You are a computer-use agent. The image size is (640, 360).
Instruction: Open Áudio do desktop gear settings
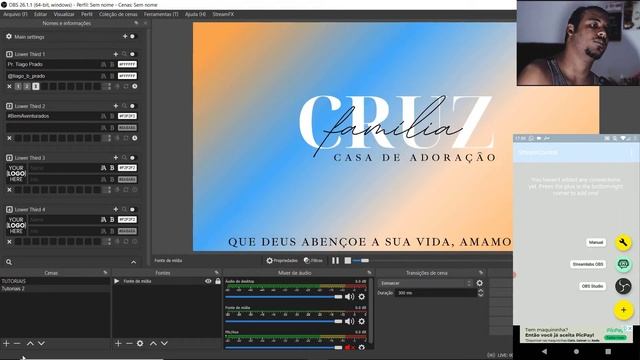[x=362, y=297]
